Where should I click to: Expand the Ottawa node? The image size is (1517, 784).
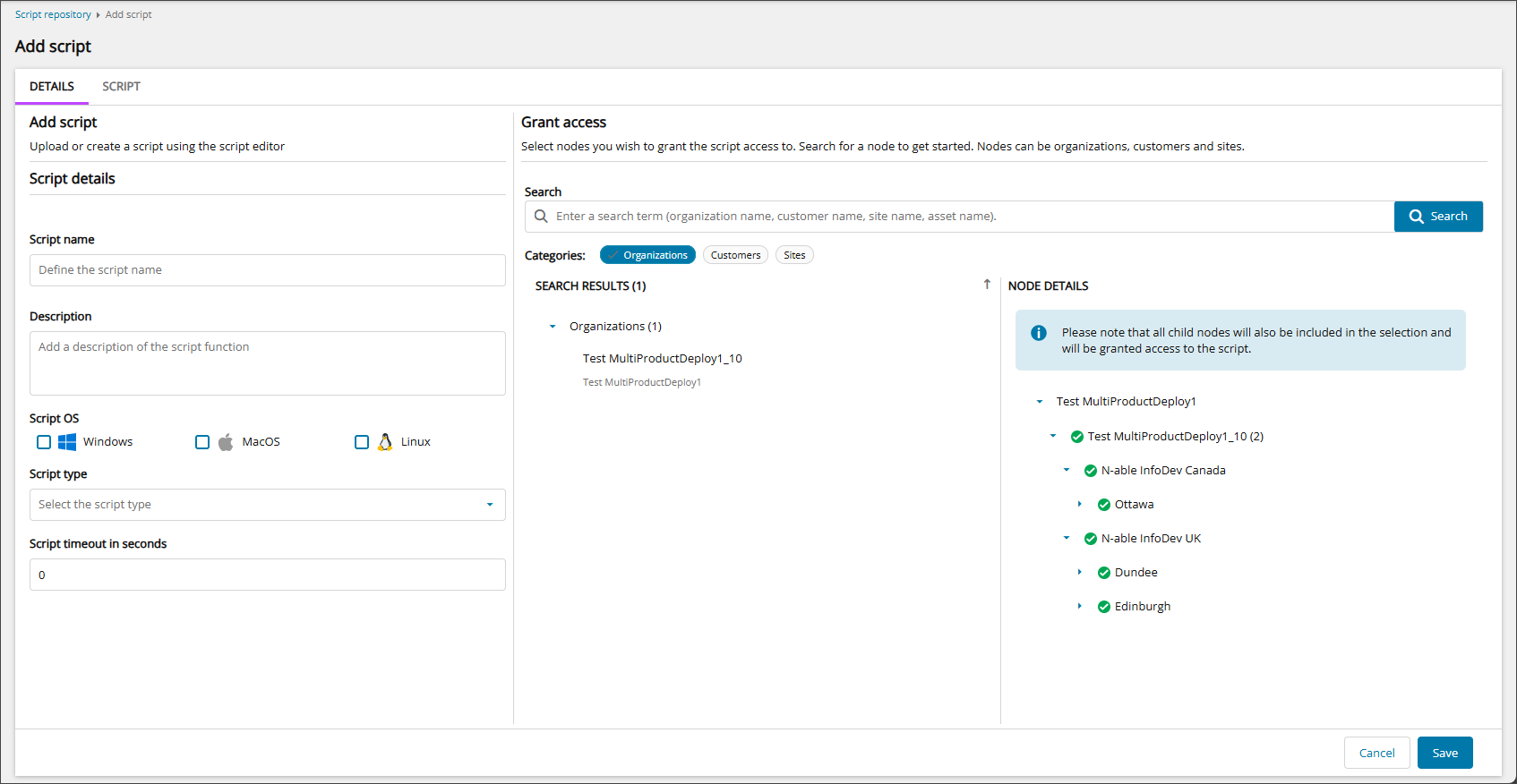click(x=1079, y=505)
